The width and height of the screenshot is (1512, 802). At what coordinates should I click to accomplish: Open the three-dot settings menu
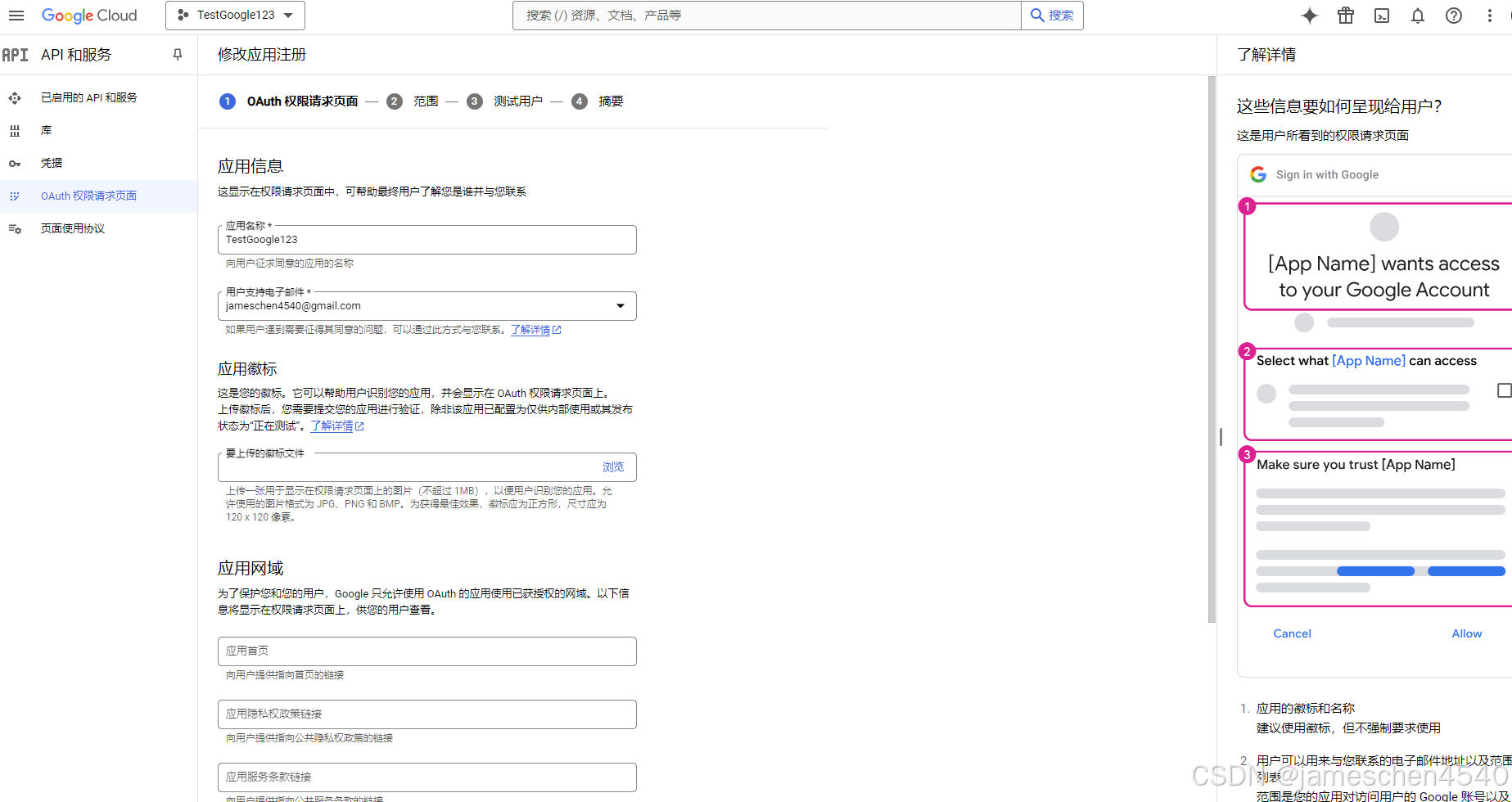pyautogui.click(x=1490, y=16)
